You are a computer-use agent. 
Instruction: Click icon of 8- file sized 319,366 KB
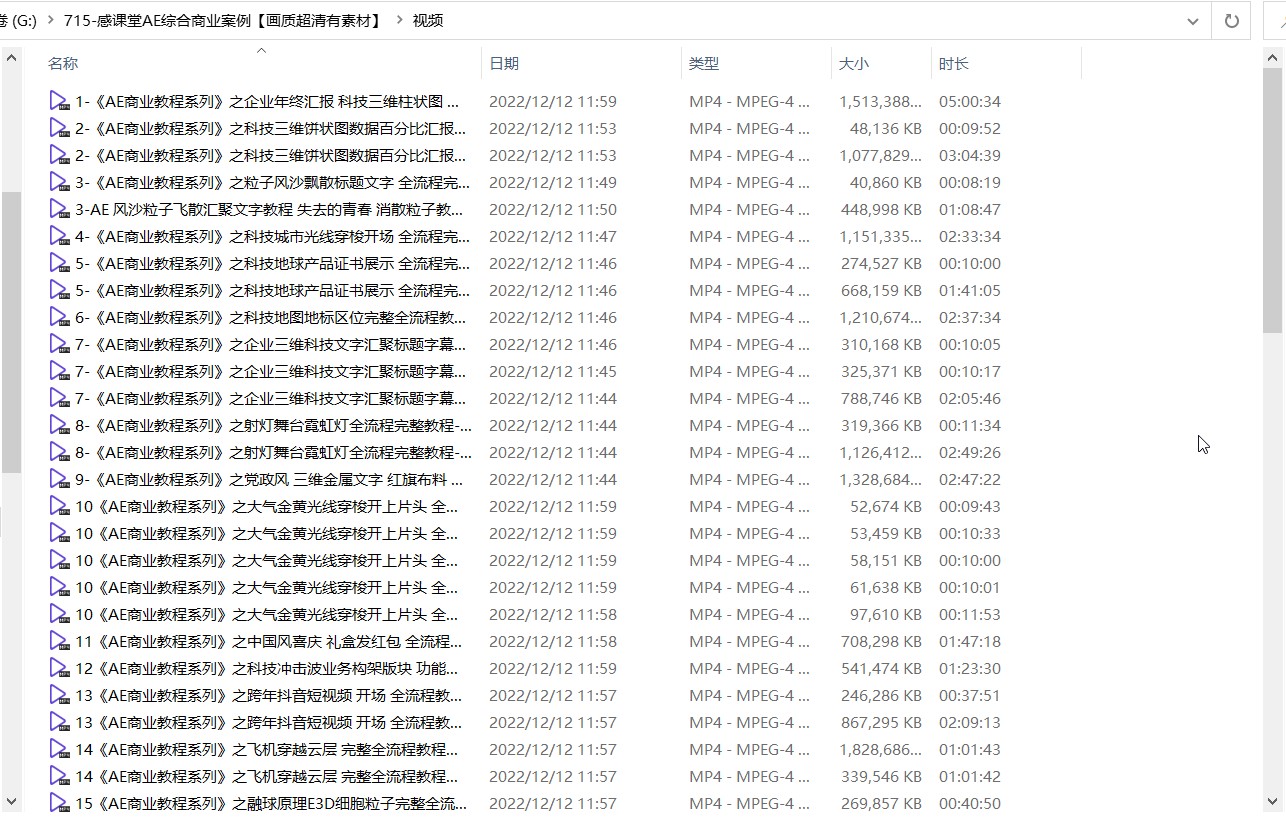coord(59,425)
